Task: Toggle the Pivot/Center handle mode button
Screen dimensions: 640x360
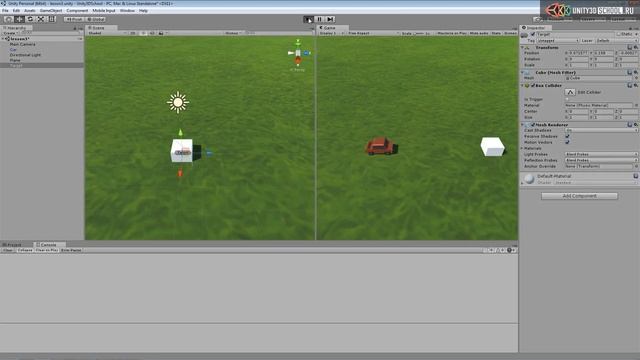Action: (74, 19)
